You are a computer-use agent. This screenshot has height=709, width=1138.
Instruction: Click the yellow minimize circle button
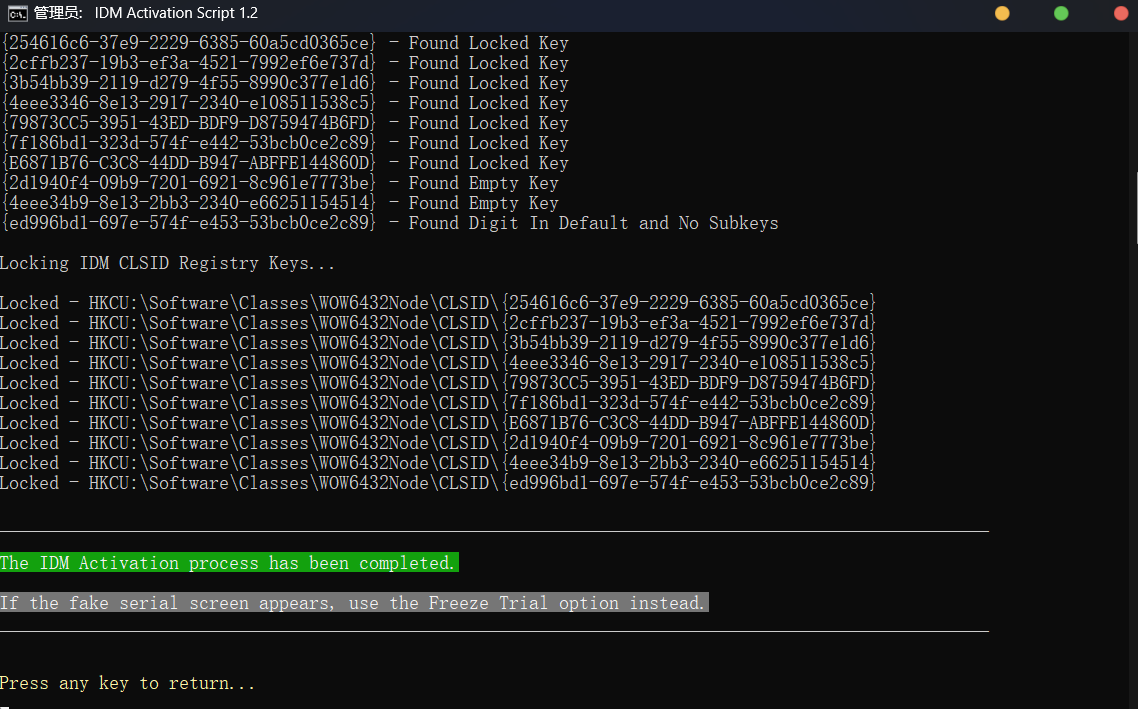tap(1002, 13)
